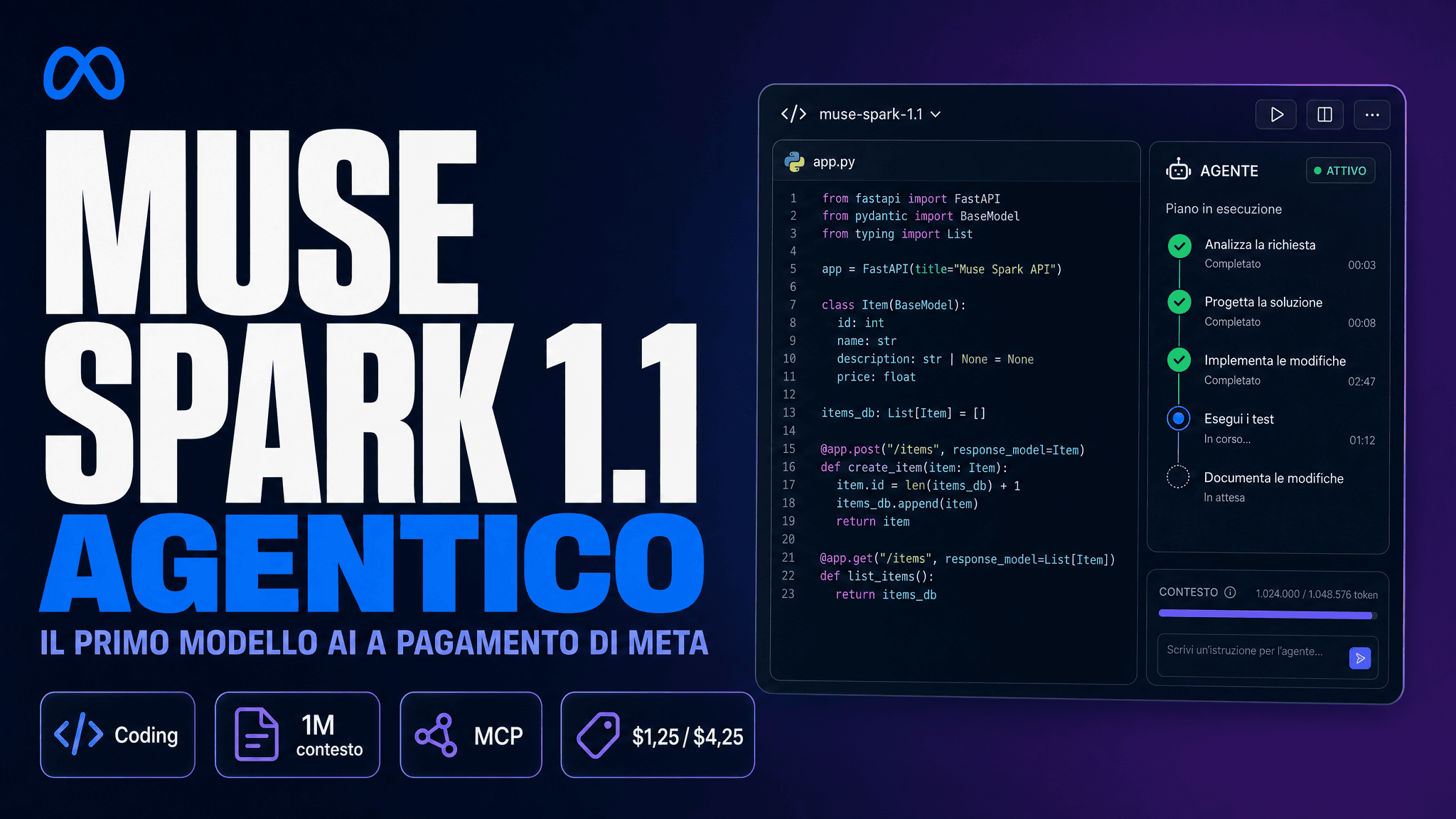Click the IL PRIMO MODELLO AI A PAGAMENTO DI META subtitle
This screenshot has width=1456, height=819.
point(374,643)
